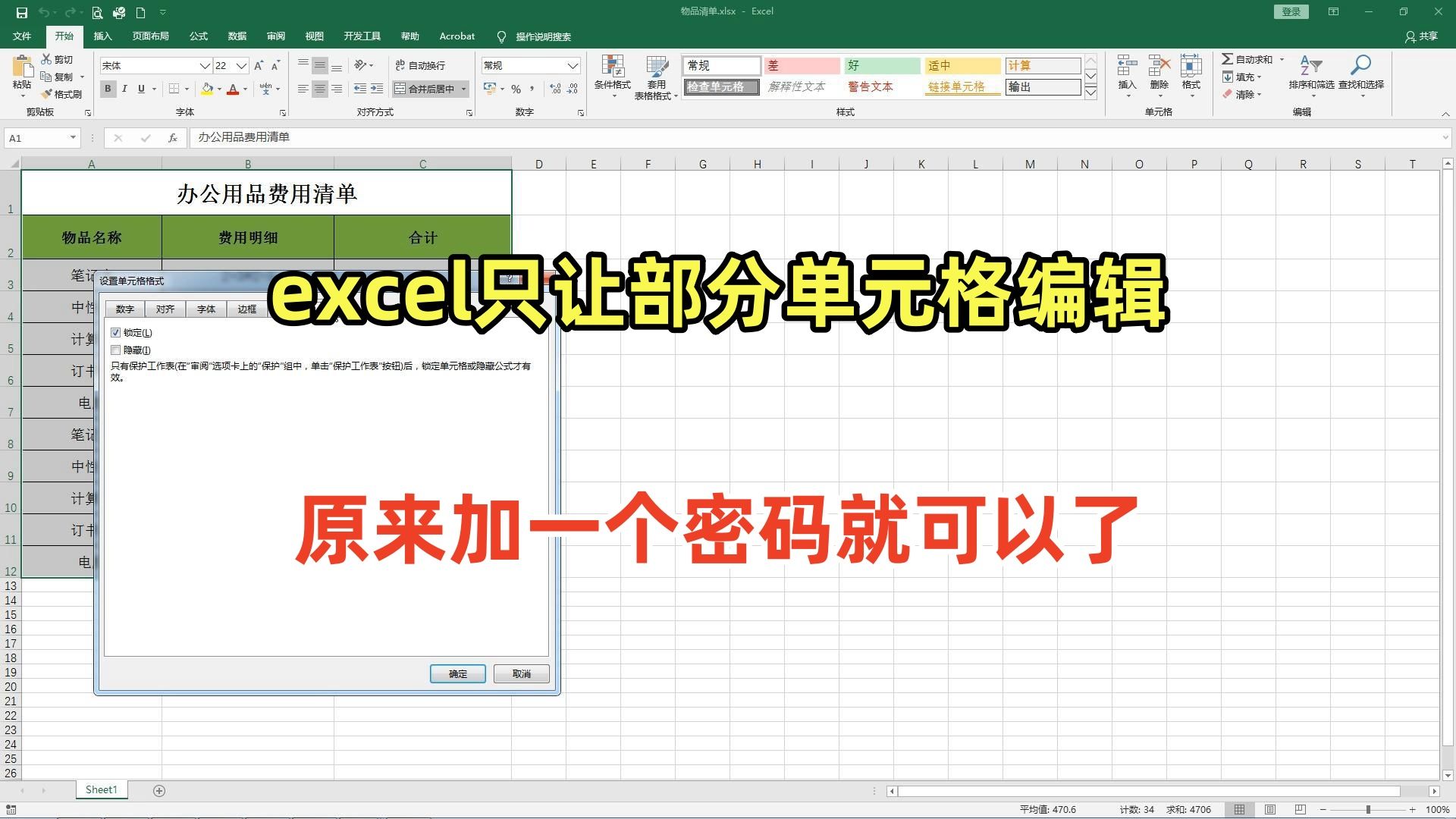
Task: Click the Insert Function fx icon
Action: point(173,138)
